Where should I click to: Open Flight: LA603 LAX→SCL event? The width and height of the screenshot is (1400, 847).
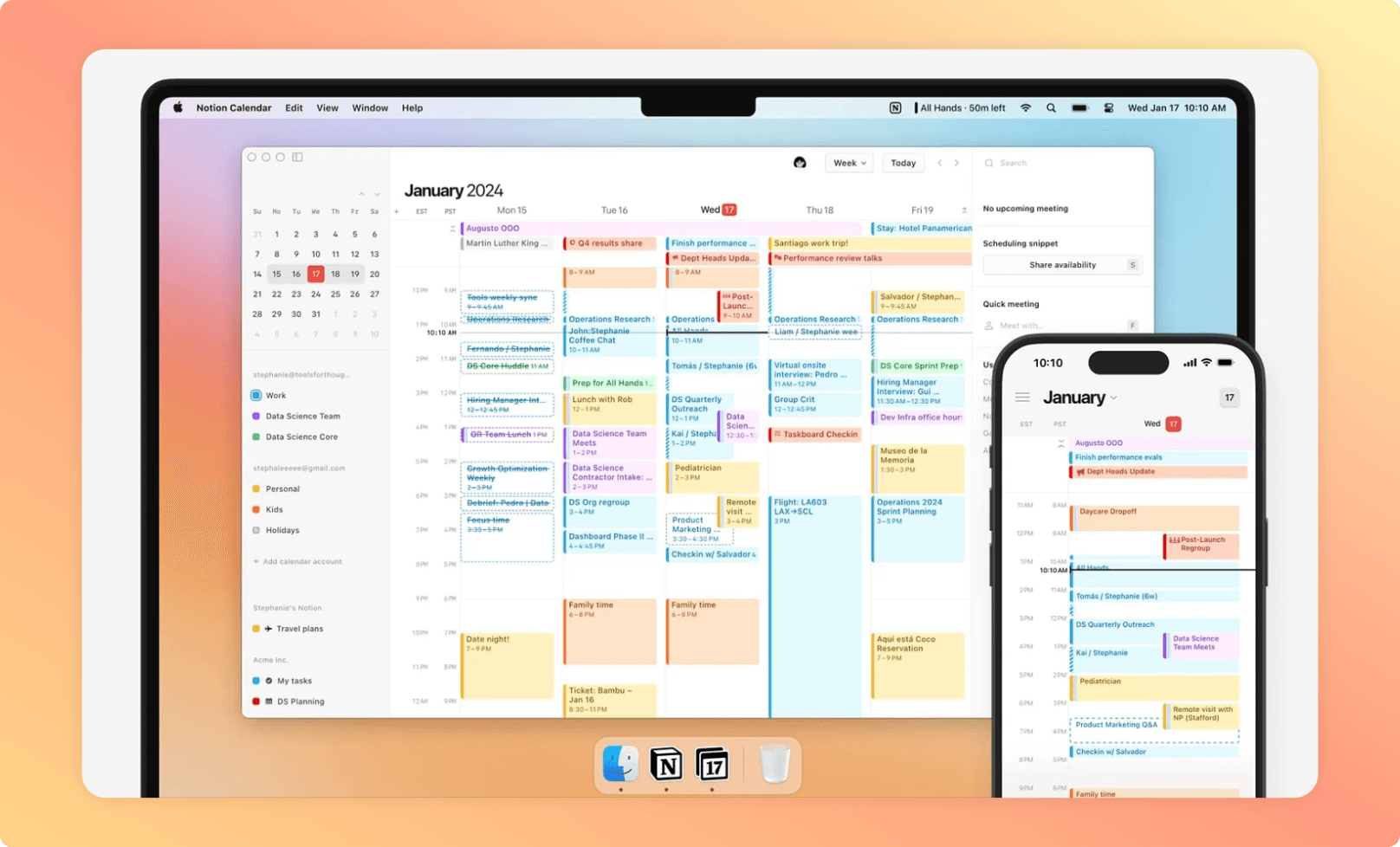[815, 605]
